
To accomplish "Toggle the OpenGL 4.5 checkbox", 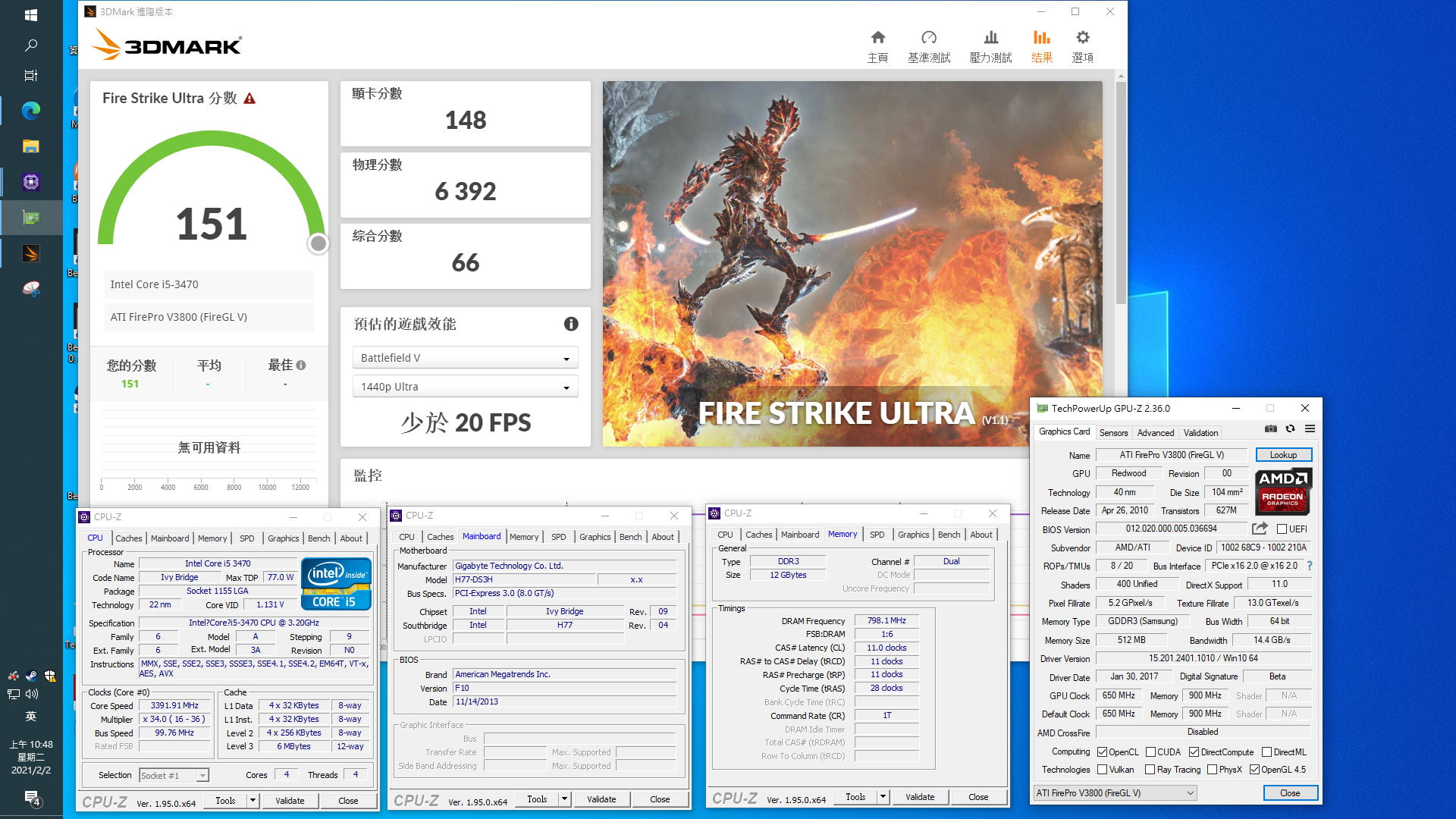I will tap(1254, 770).
